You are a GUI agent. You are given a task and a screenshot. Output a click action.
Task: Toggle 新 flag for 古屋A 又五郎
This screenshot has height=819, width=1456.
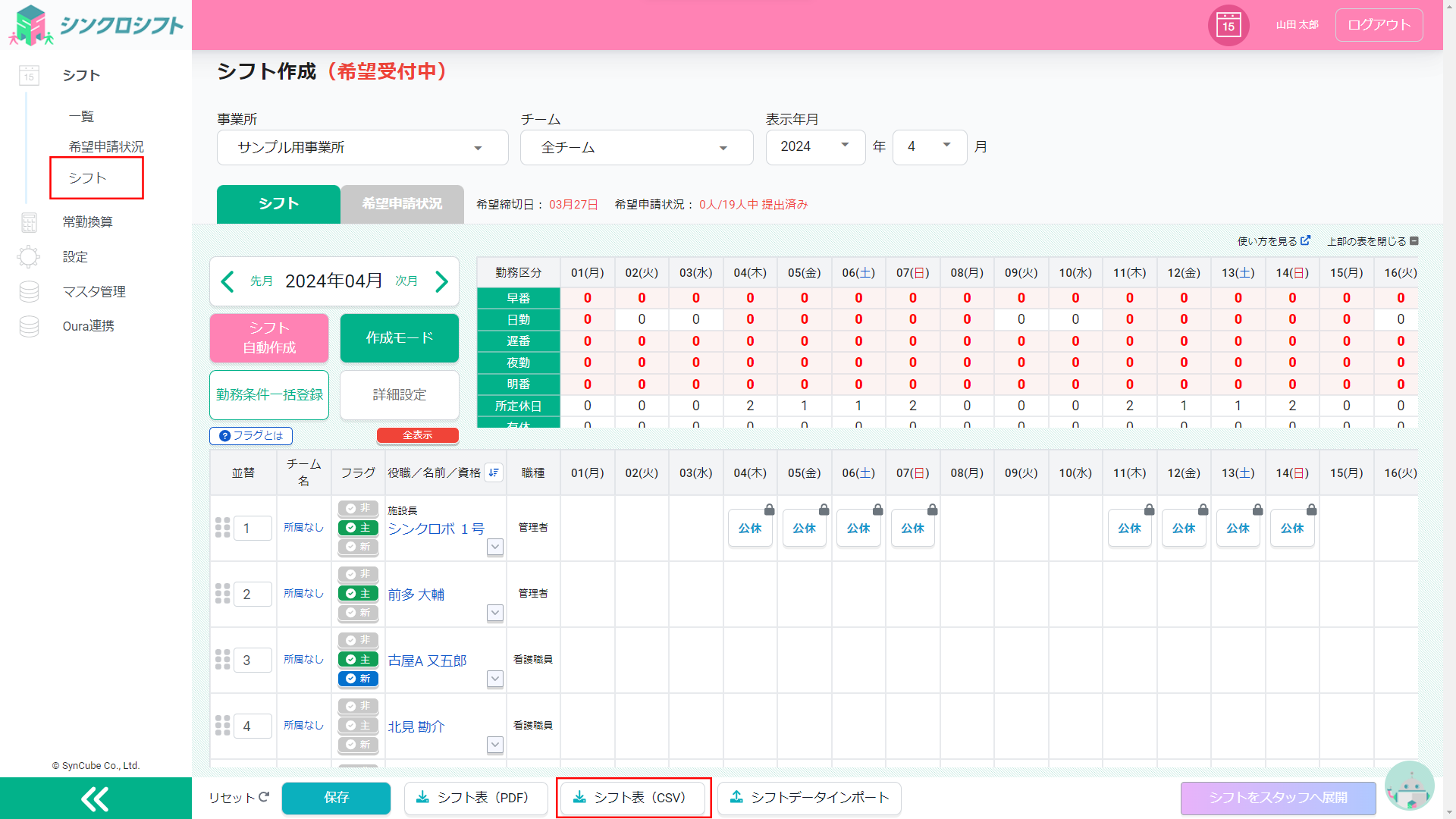[x=358, y=679]
